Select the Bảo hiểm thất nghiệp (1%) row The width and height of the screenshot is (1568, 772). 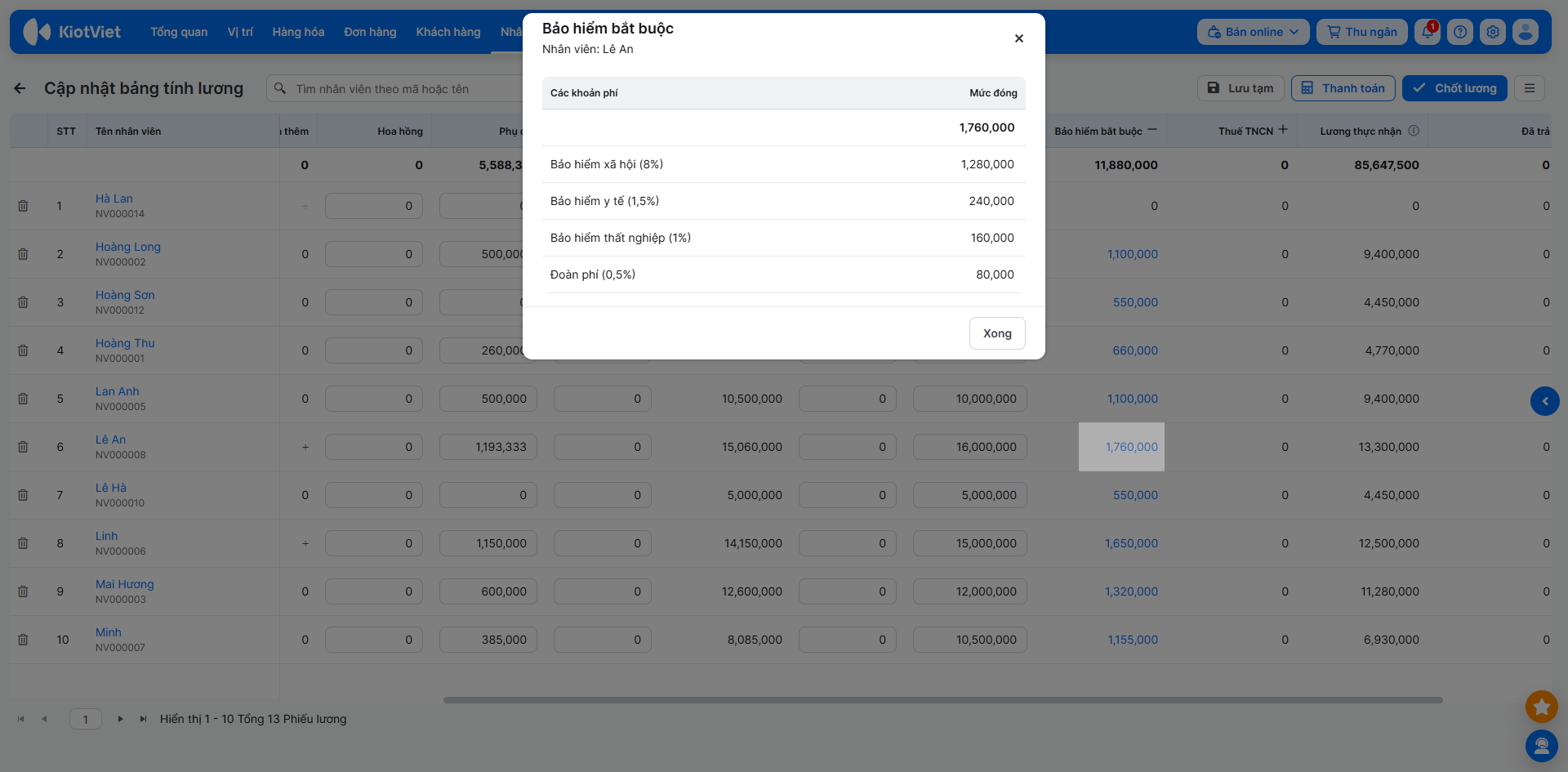pyautogui.click(x=784, y=238)
